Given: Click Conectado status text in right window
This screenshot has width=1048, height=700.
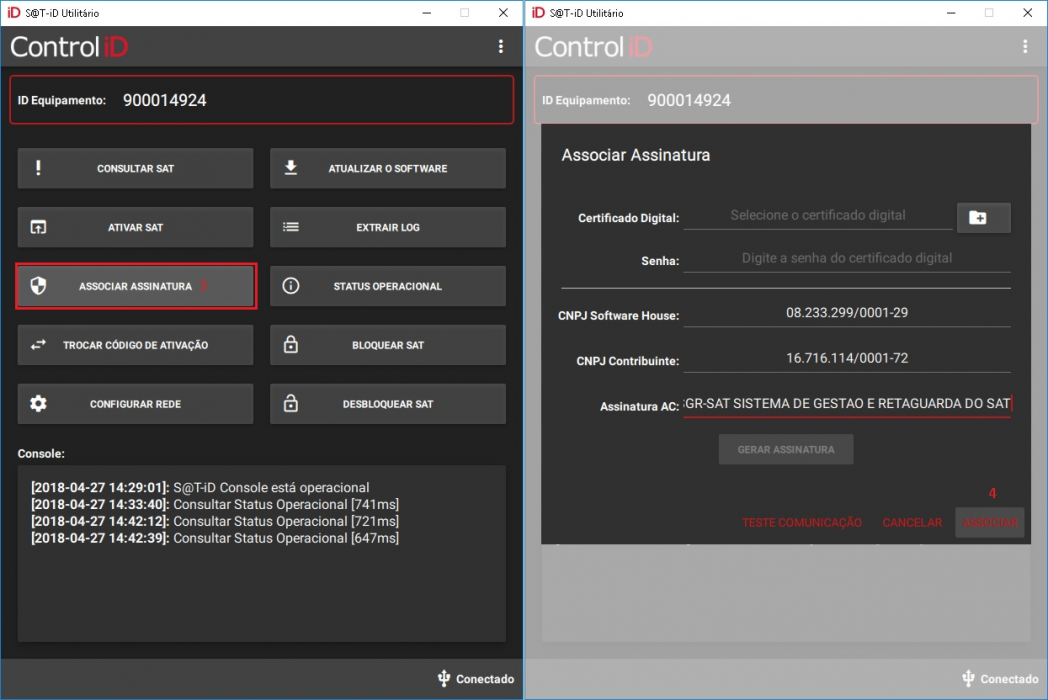Looking at the screenshot, I should 1010,679.
